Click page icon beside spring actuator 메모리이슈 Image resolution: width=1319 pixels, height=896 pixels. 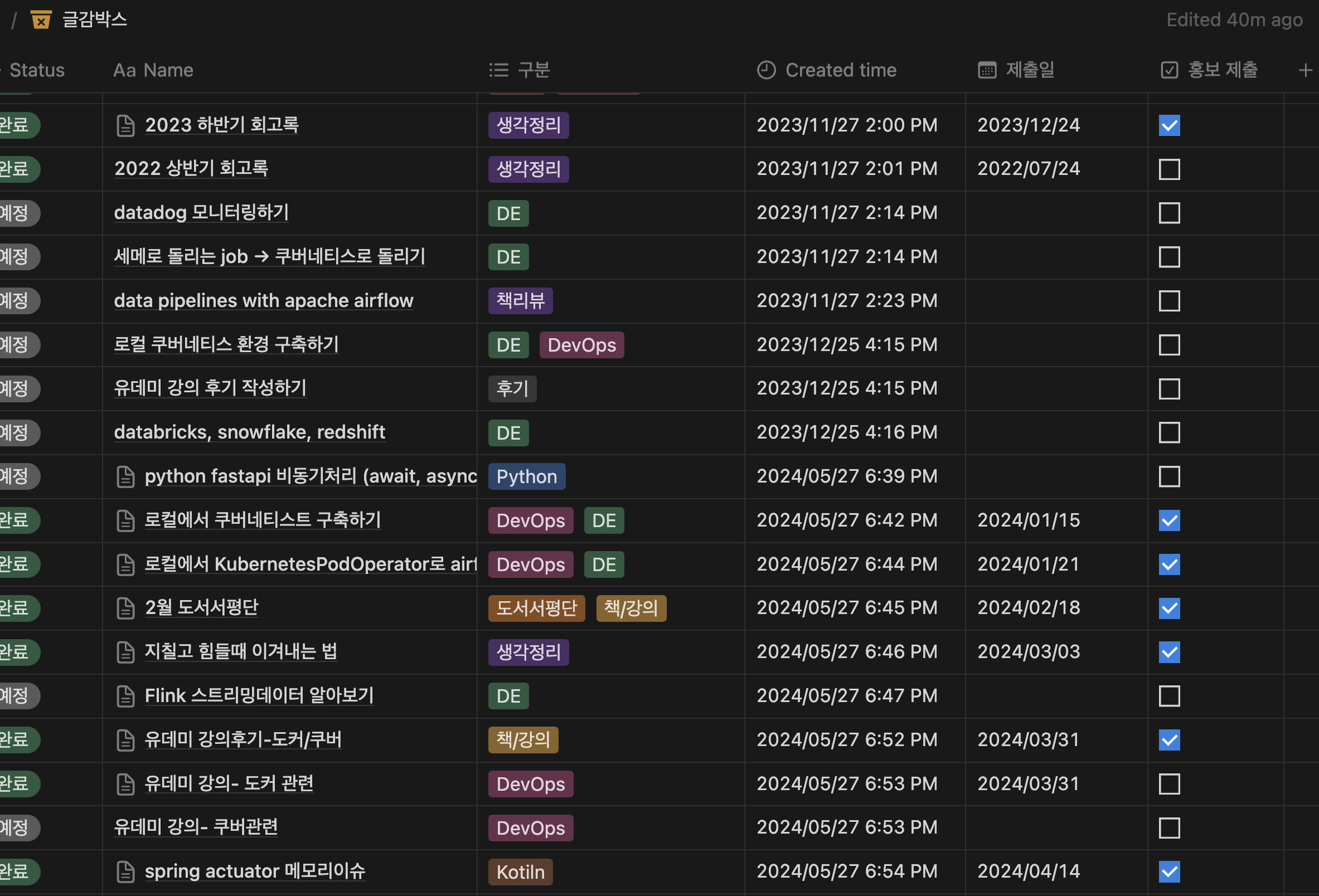(125, 872)
